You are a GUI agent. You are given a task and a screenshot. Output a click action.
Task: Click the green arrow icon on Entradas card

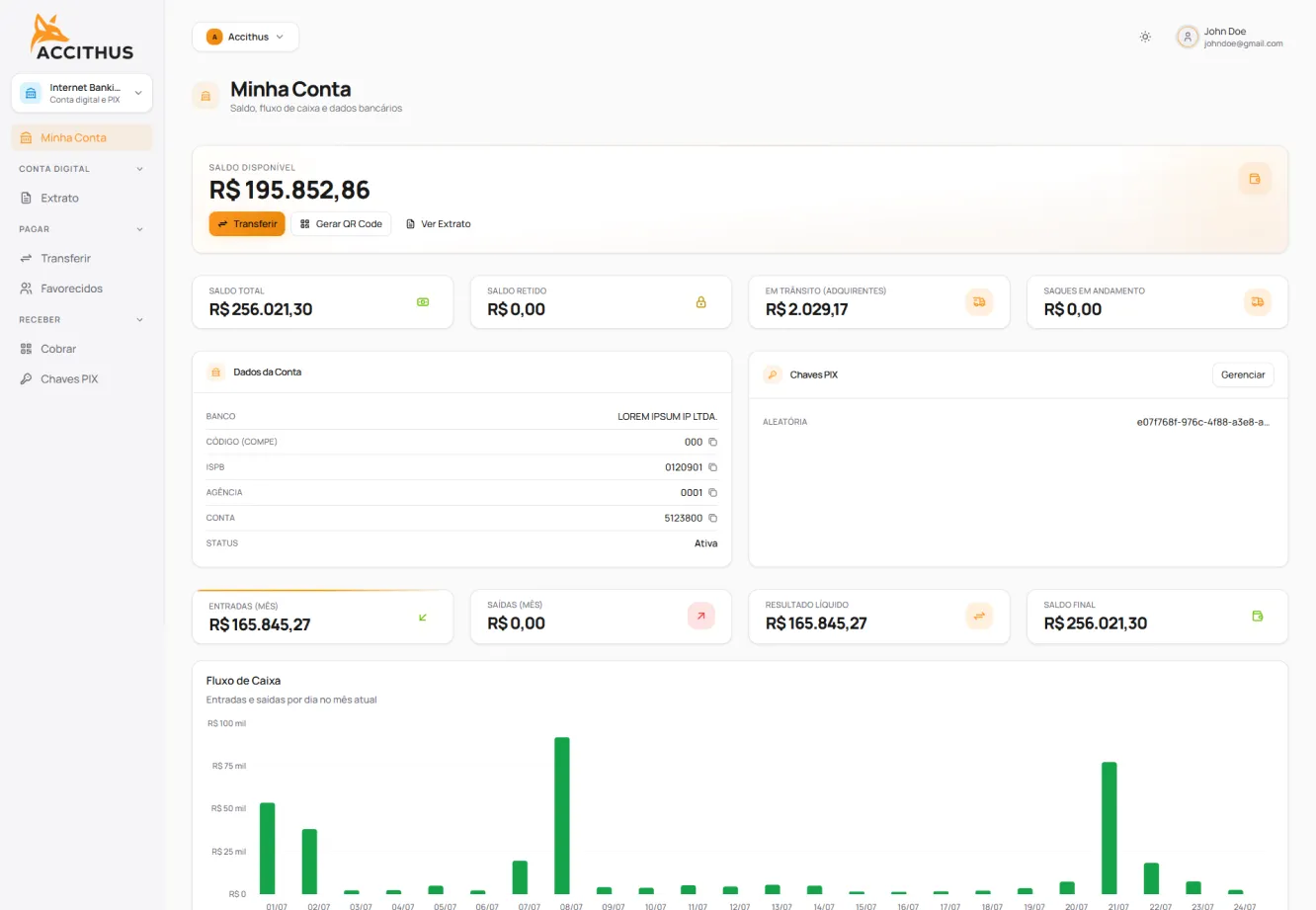click(x=423, y=618)
